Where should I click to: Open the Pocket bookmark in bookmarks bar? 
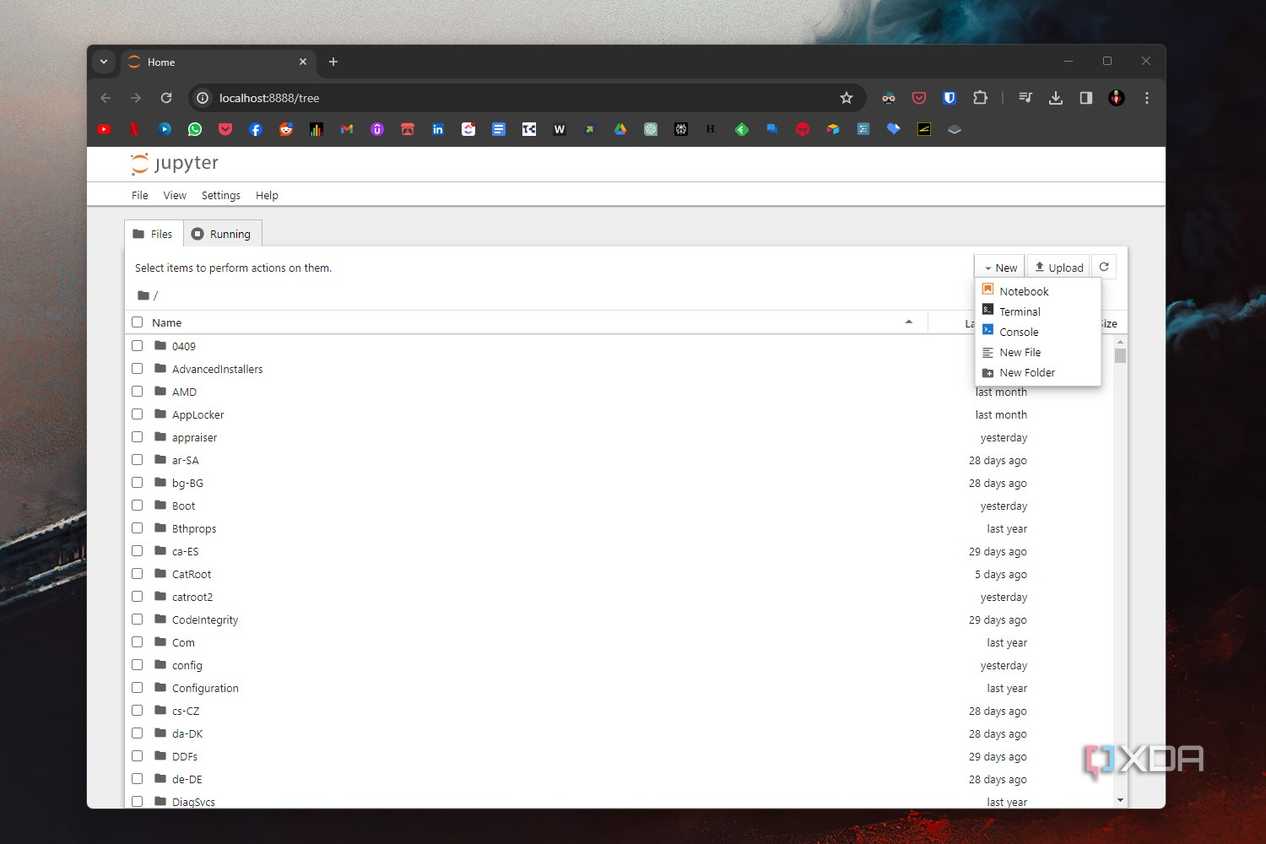pyautogui.click(x=225, y=129)
